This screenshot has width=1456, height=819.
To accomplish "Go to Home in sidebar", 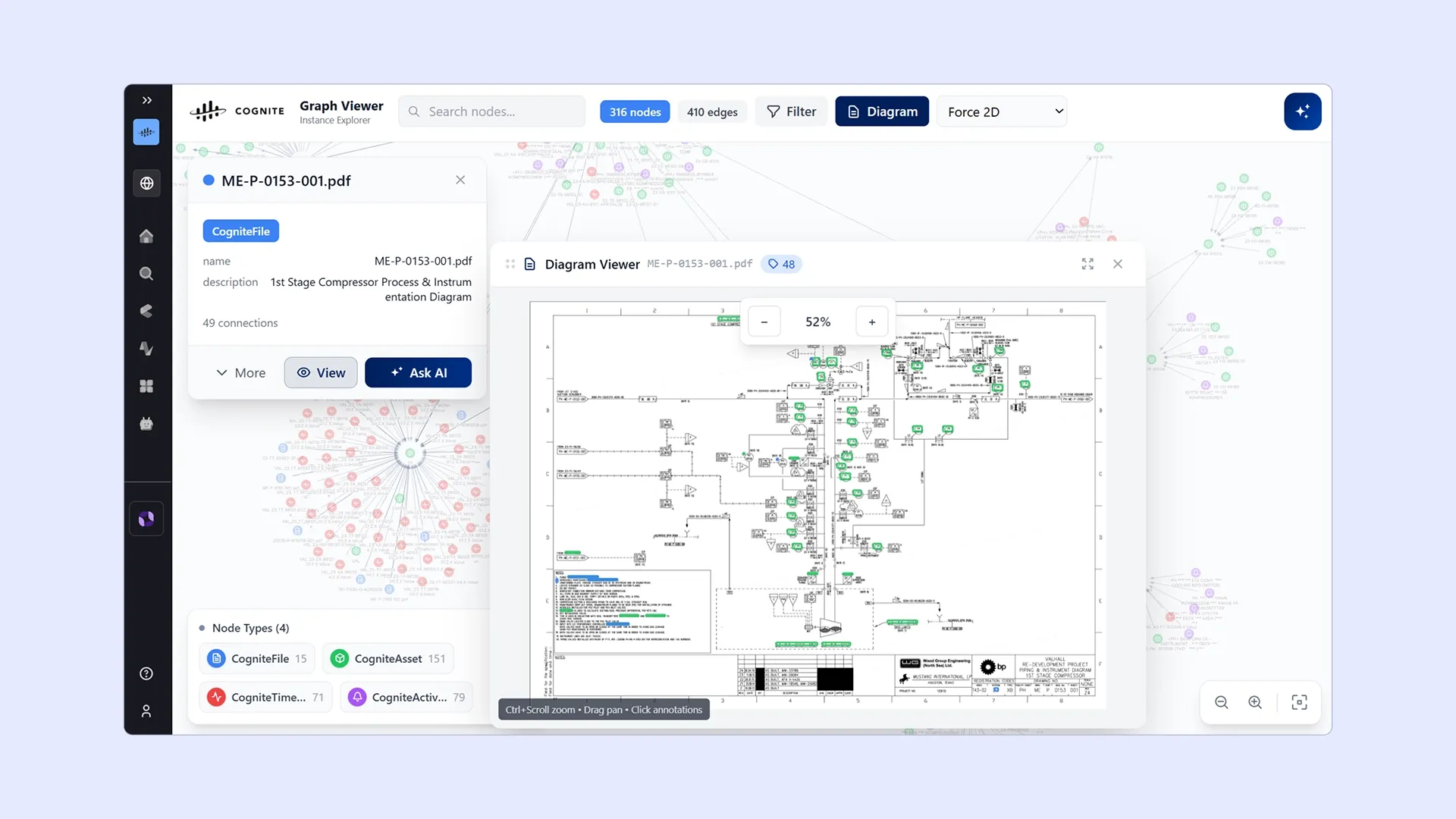I will 146,236.
